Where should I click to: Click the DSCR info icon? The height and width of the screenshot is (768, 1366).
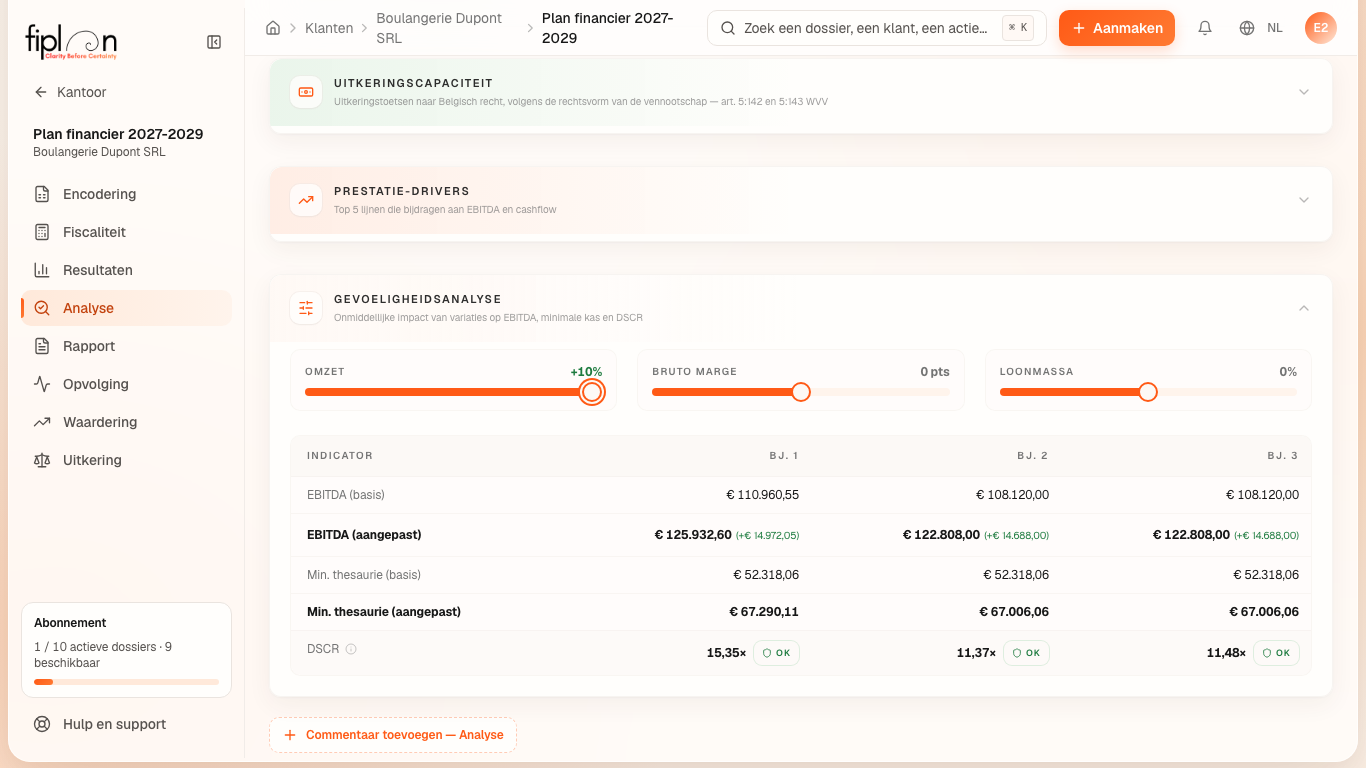[x=351, y=649]
